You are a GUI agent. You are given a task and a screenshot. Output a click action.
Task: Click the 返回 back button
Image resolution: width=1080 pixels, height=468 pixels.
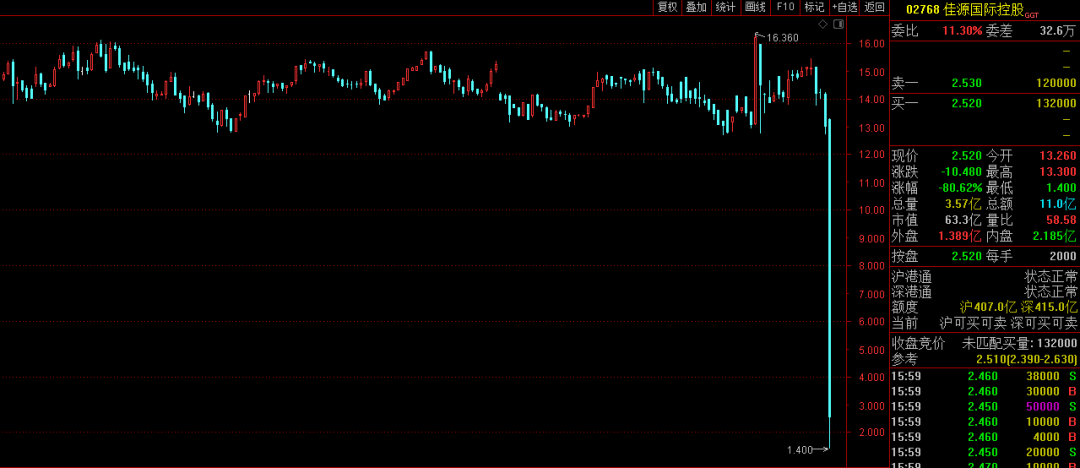click(874, 8)
